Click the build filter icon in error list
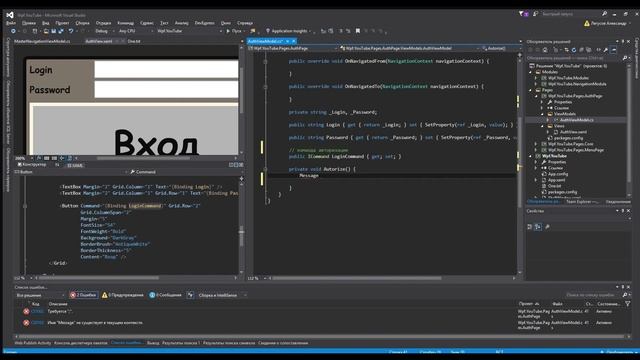Image resolution: width=640 pixels, height=360 pixels. (x=190, y=295)
